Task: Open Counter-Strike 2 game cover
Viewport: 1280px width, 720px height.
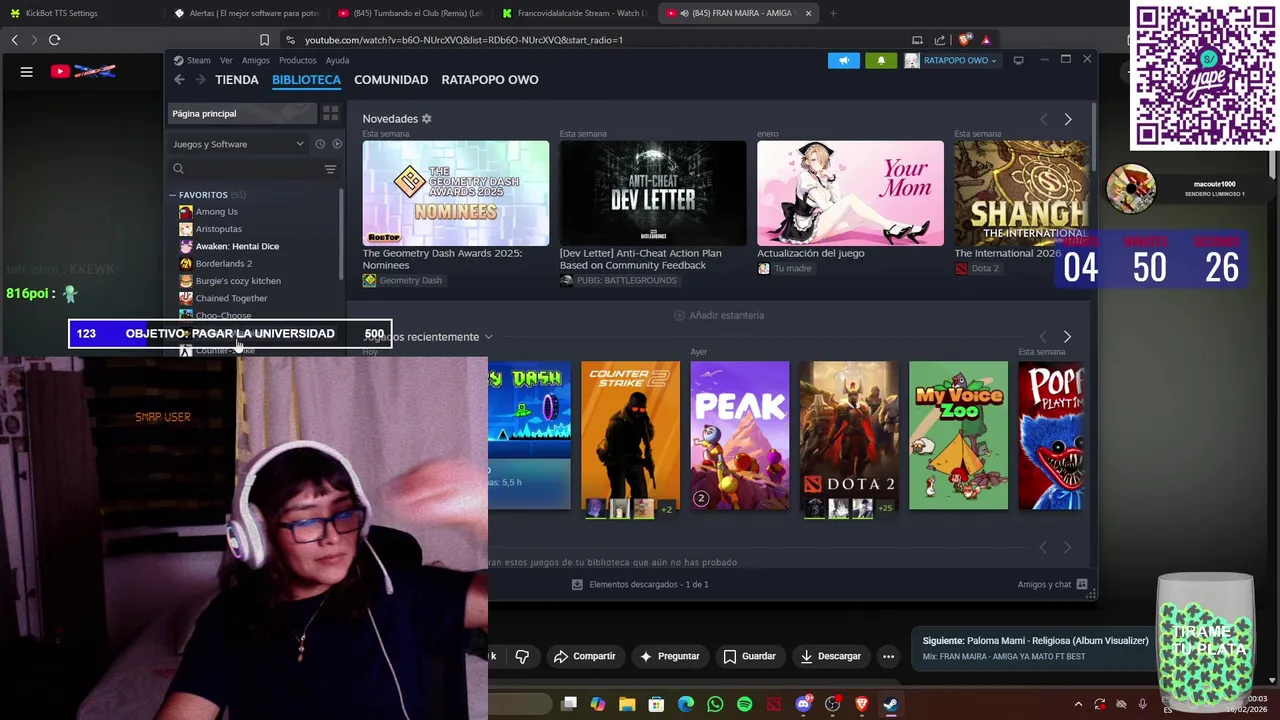Action: 630,435
